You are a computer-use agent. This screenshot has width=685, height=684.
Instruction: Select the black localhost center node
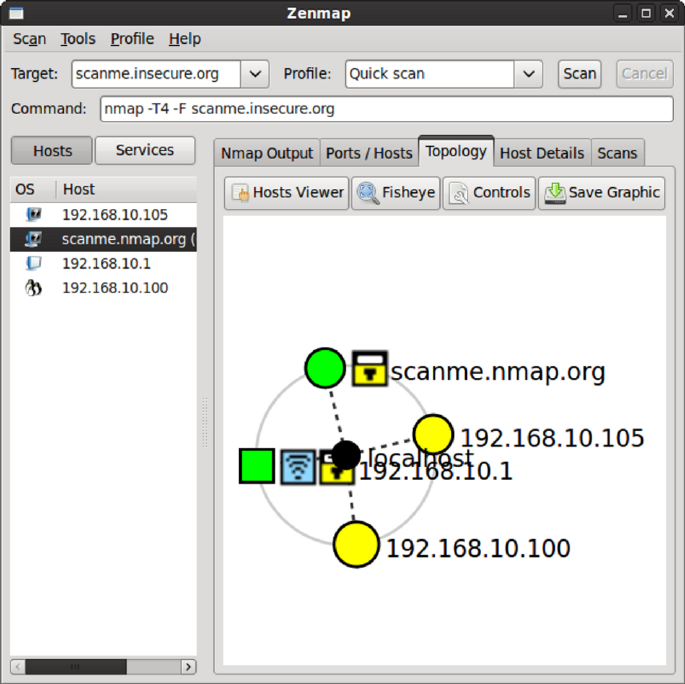coord(346,455)
